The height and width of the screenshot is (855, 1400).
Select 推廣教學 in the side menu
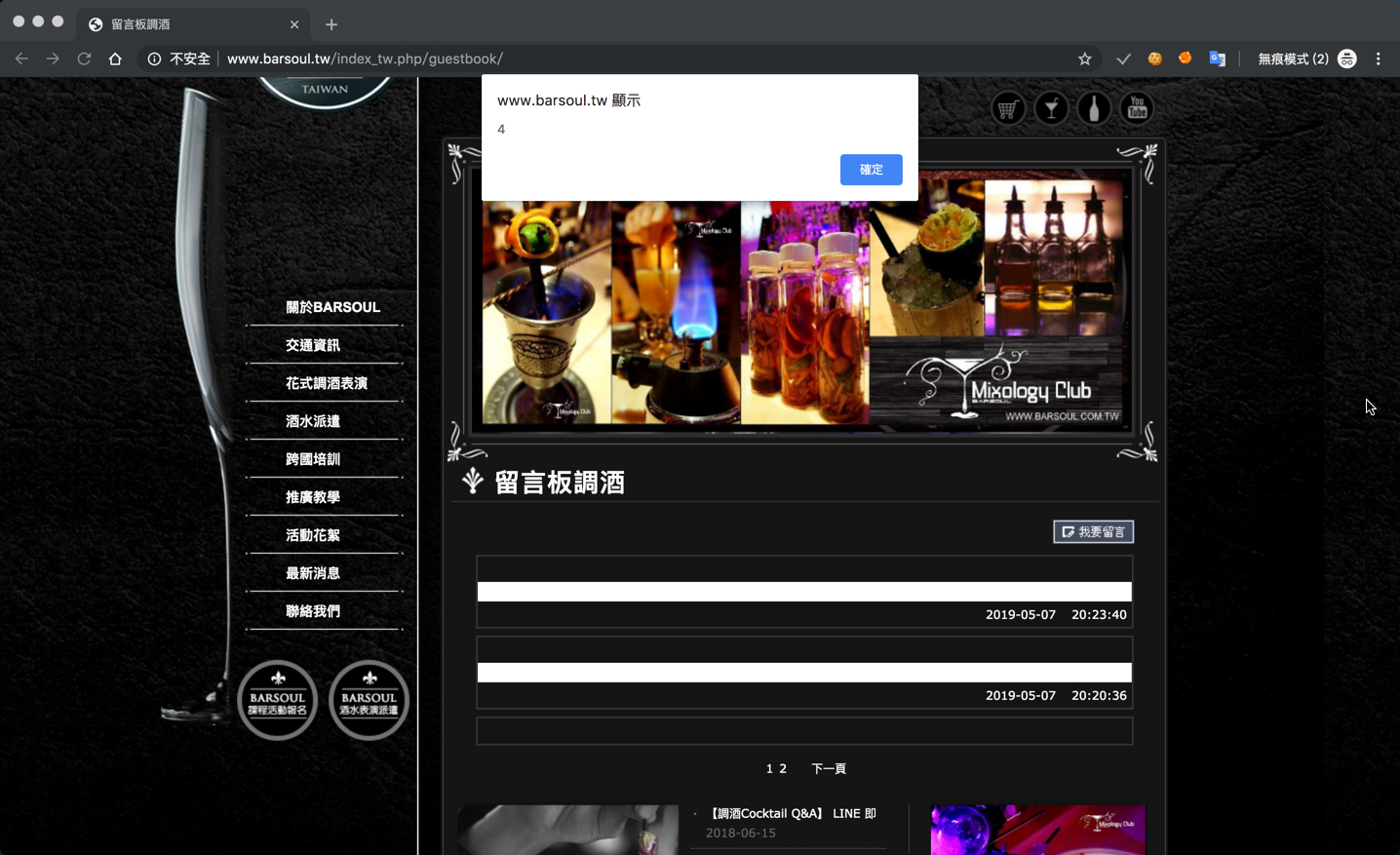(313, 497)
